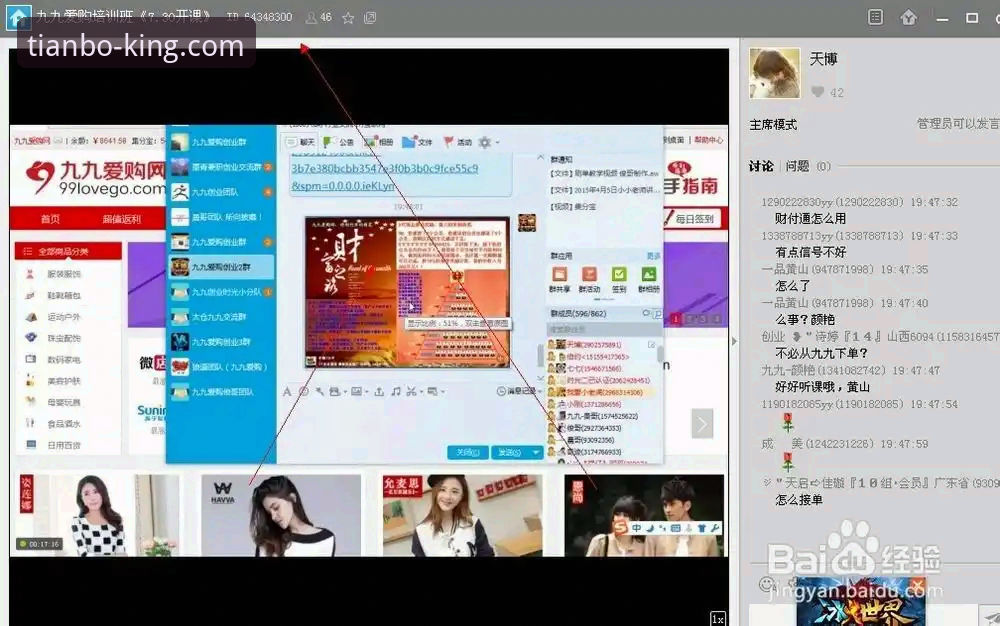
Task: Click the 九九爱购网 99lovego.com logo
Action: tap(96, 178)
